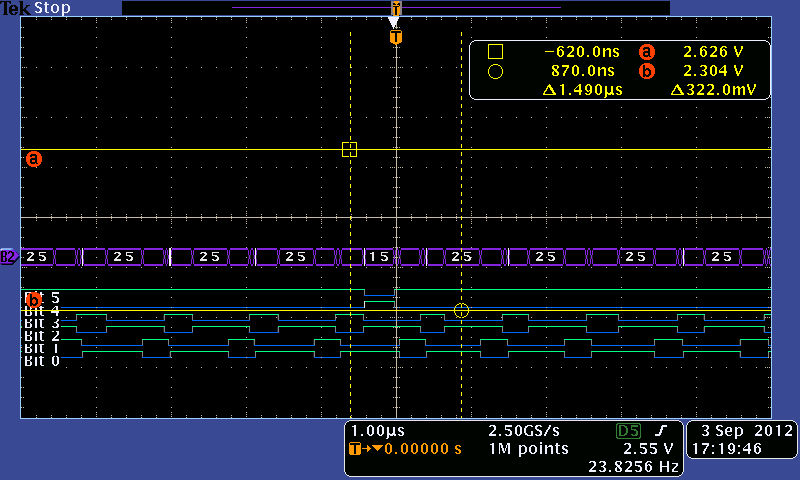Click the orange T delay icon in readout
Viewport: 800px width, 480px height.
tap(355, 449)
